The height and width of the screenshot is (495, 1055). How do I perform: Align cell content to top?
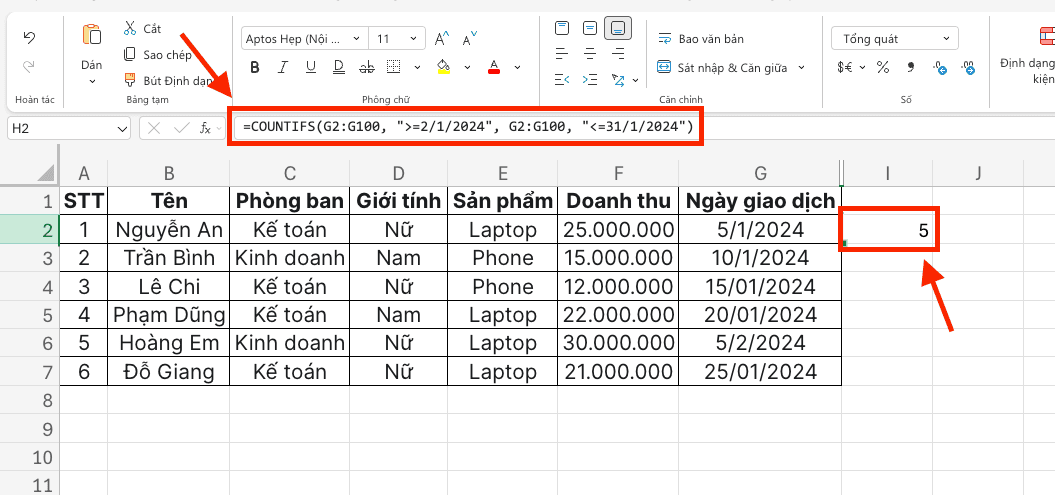click(x=562, y=28)
